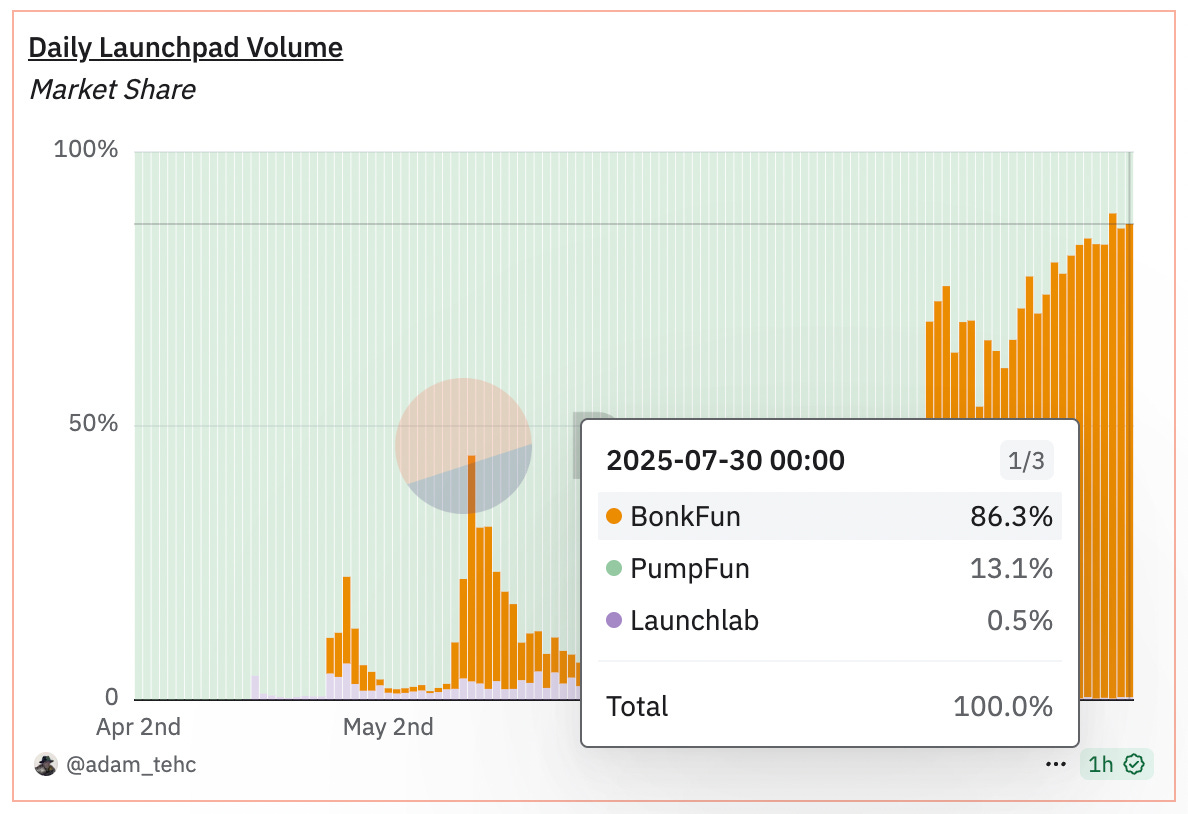Click the Market Share subtitle

coord(112,89)
